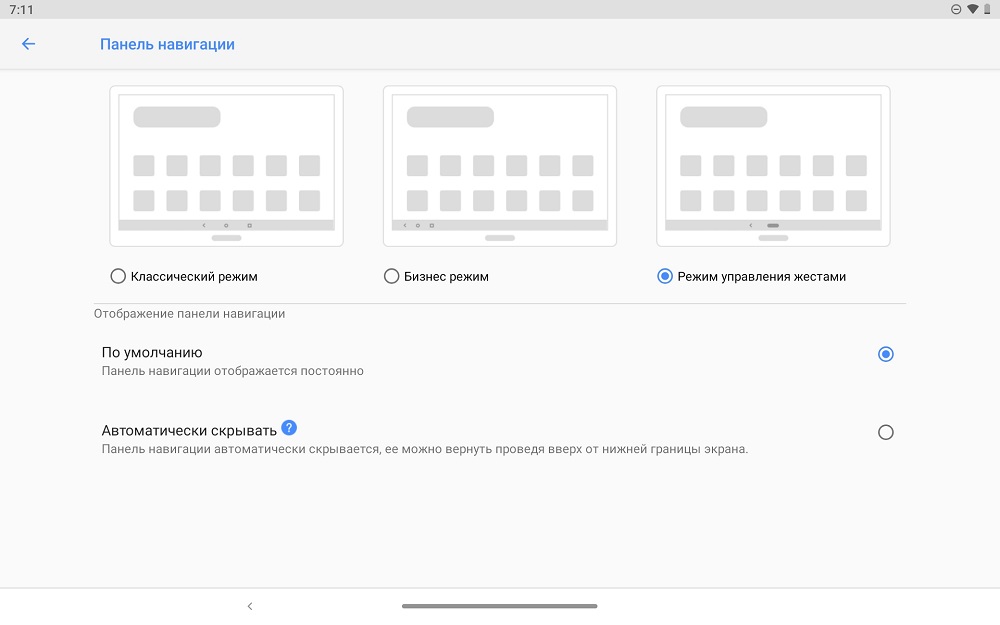Open the help icon beside Автоматически скрывать
The image size is (1000, 625).
pyautogui.click(x=289, y=428)
